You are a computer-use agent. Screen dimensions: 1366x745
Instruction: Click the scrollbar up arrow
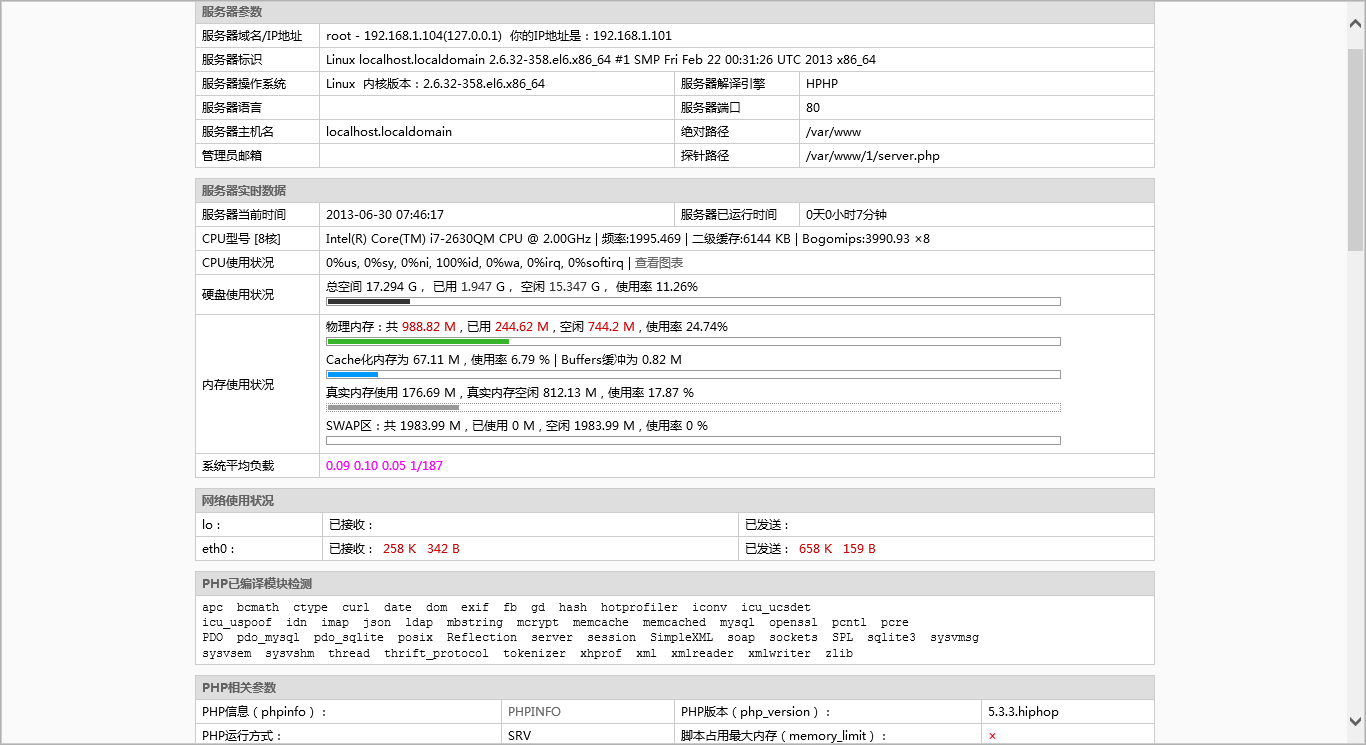(x=1356, y=9)
